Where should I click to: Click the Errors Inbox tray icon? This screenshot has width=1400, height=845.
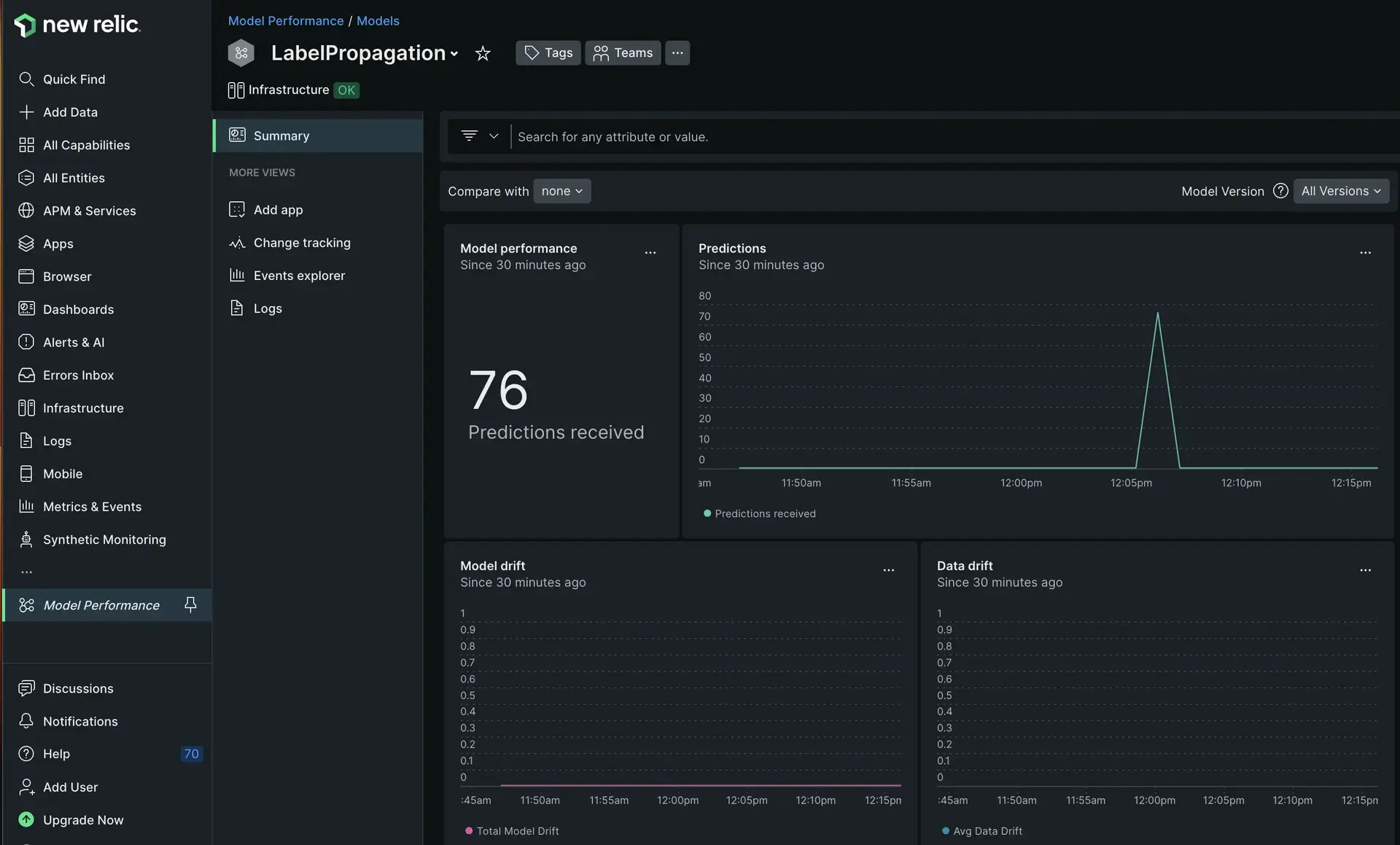26,375
